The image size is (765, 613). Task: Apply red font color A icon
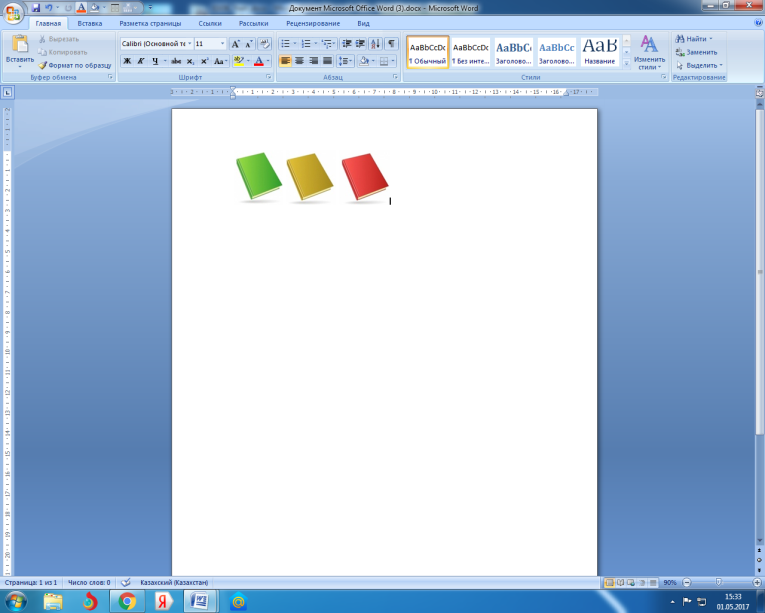coord(259,61)
